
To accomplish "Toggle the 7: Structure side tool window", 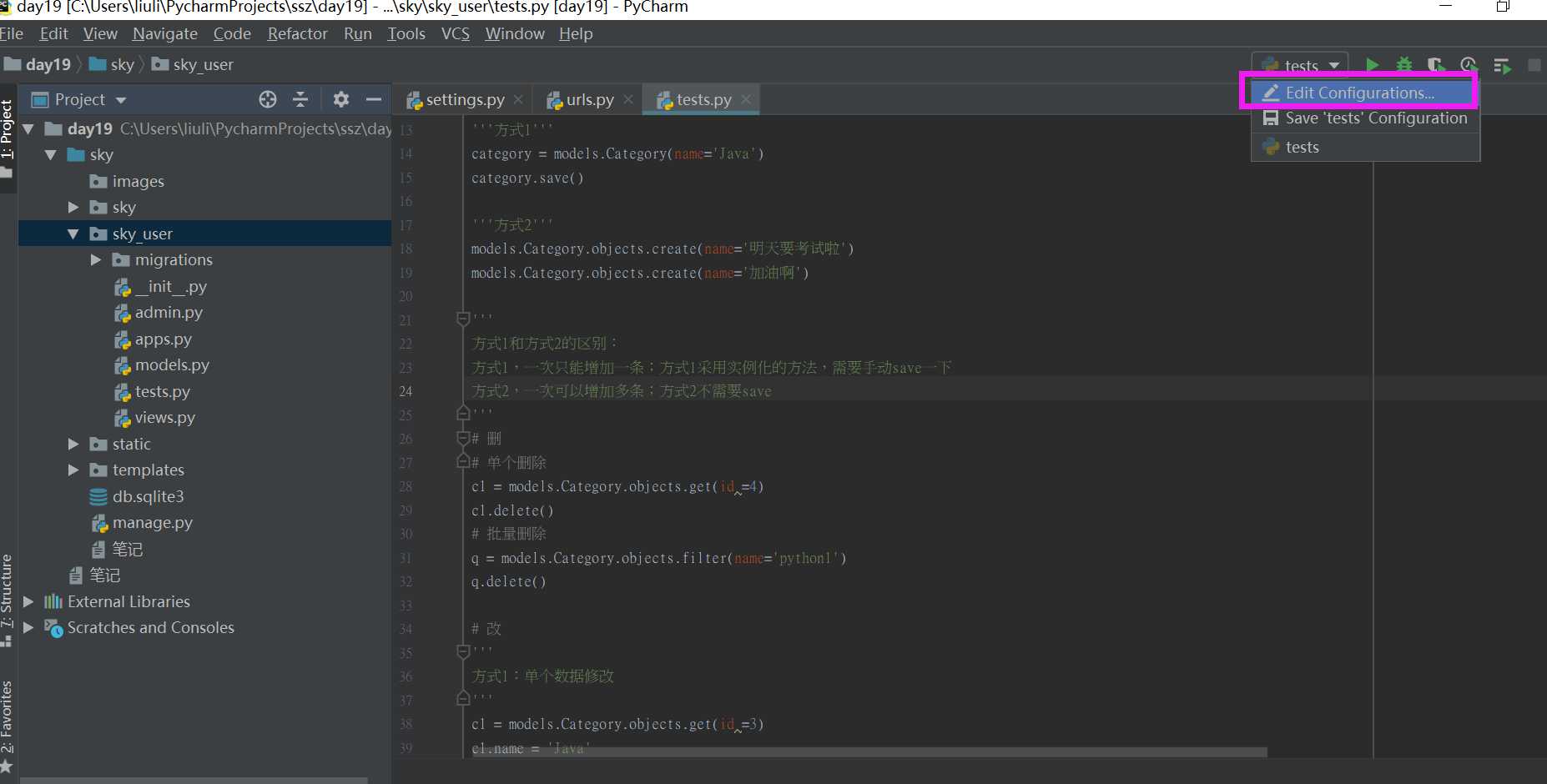I will 8,601.
